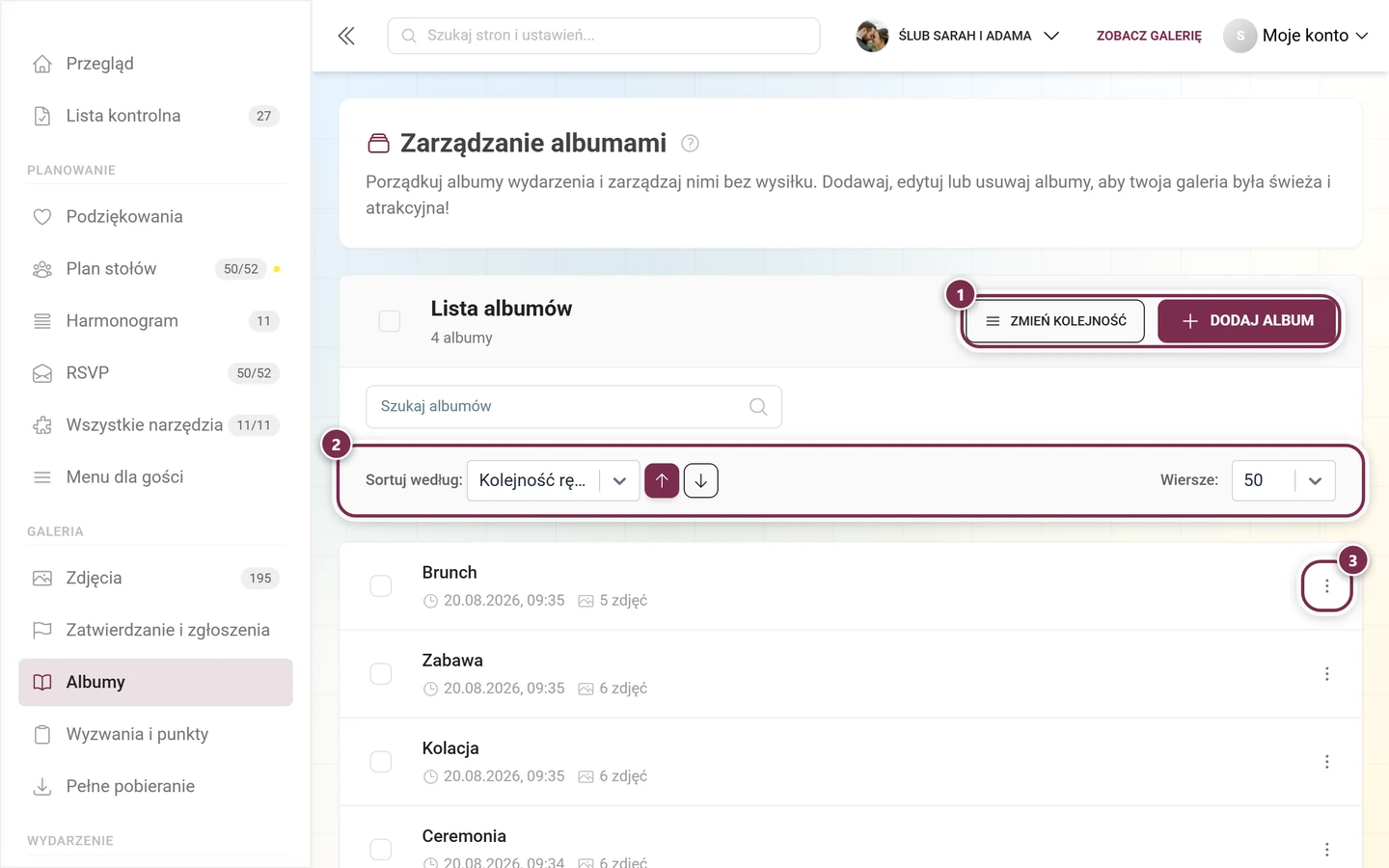
Task: Open Sortuj według dropdown
Action: (x=554, y=480)
